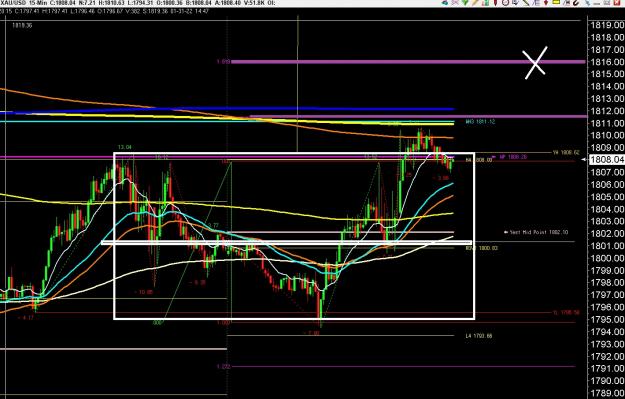The height and width of the screenshot is (399, 625).
Task: Click the green bar-chart toolbar icon
Action: coord(485,2)
